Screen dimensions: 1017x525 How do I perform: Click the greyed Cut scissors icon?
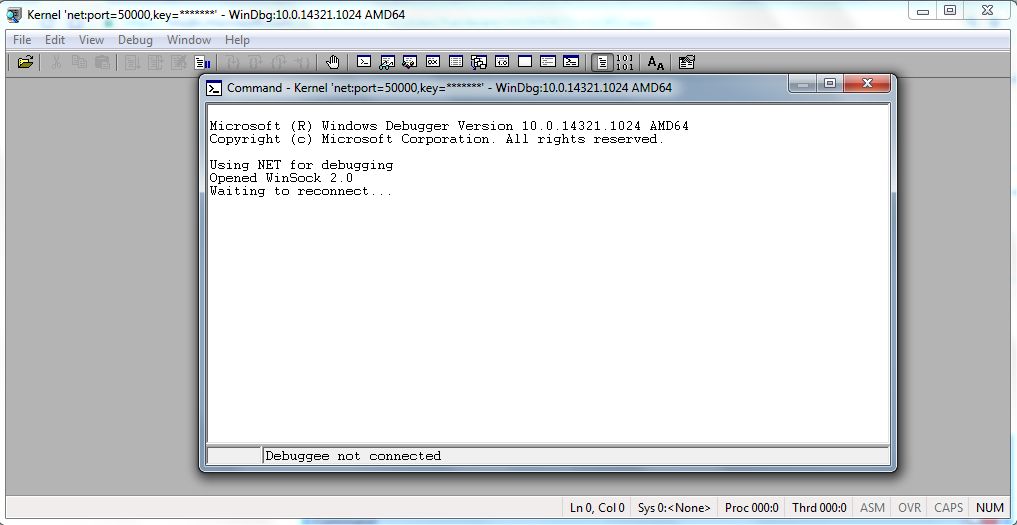click(56, 62)
